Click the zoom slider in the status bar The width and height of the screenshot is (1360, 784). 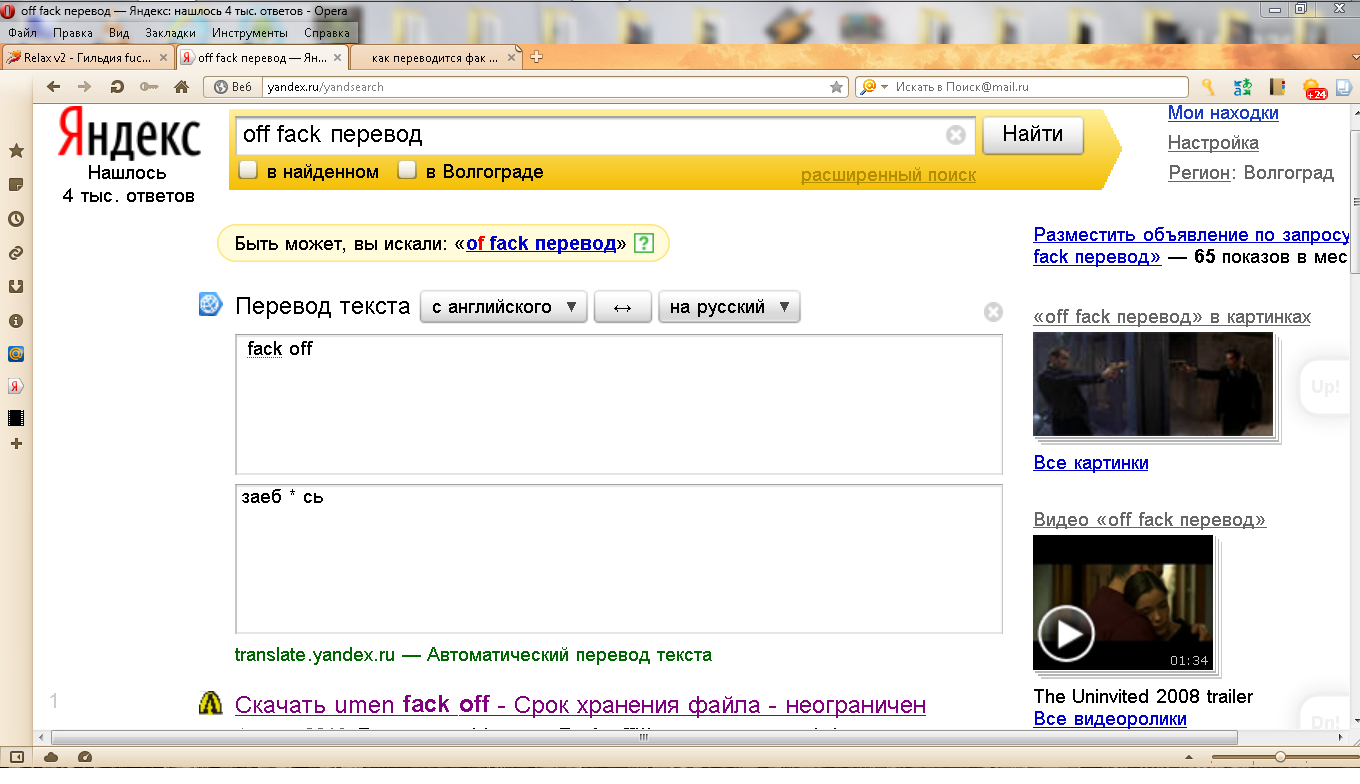coord(1280,757)
